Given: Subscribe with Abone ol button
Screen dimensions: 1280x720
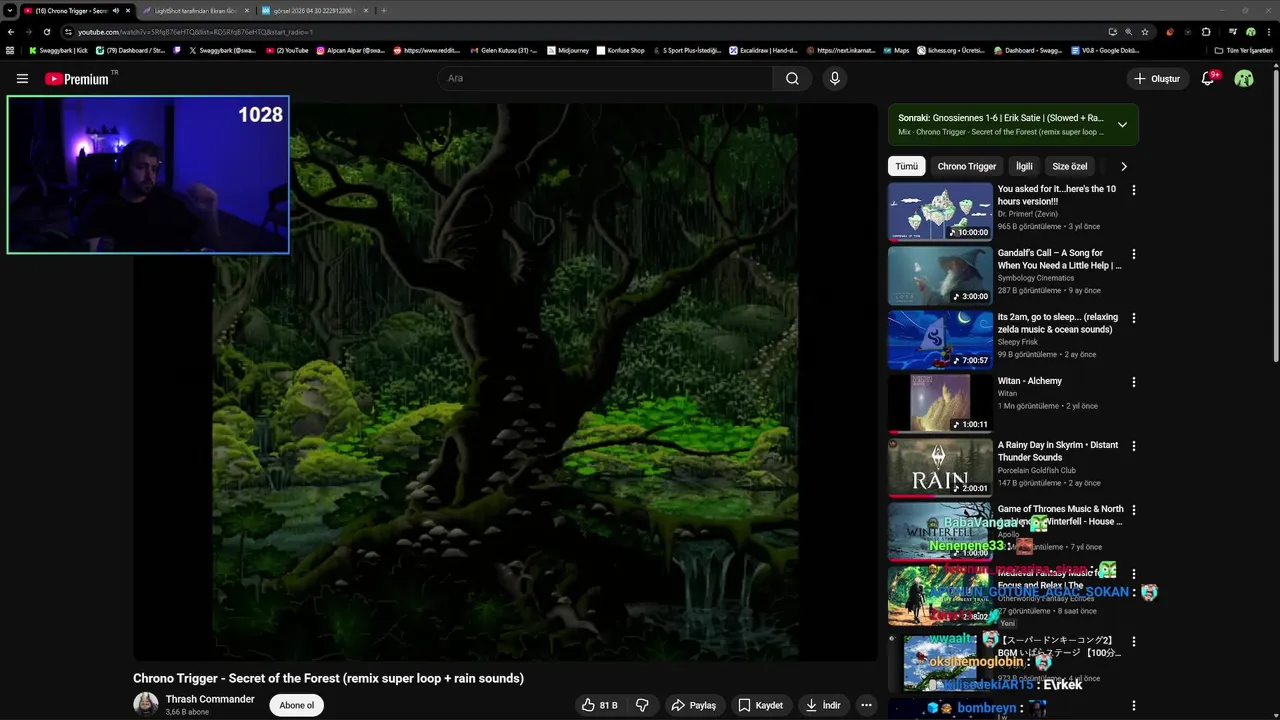Looking at the screenshot, I should (297, 705).
